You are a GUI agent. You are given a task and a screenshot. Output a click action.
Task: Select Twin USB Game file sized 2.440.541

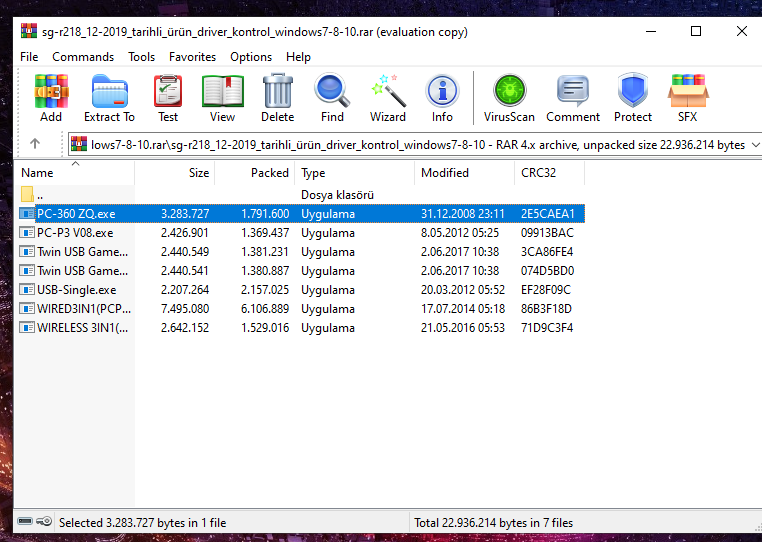coord(83,271)
